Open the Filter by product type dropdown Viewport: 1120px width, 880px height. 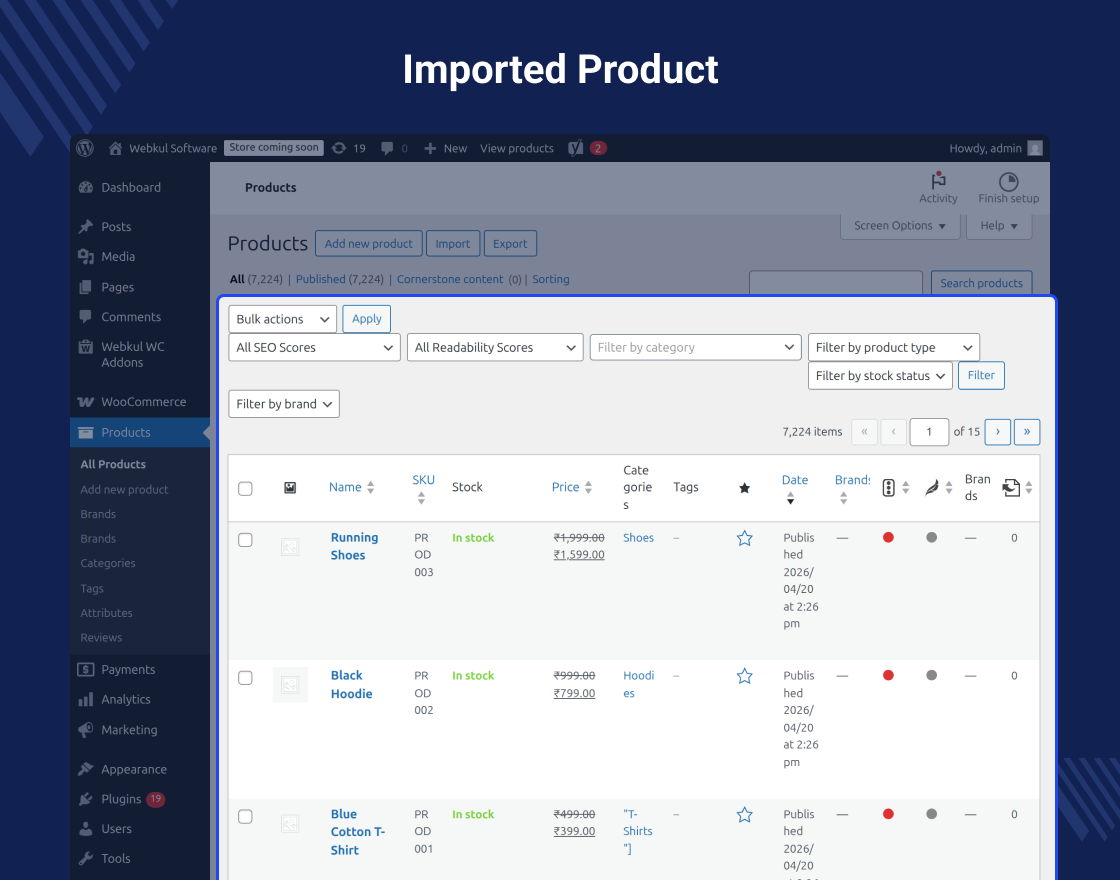pyautogui.click(x=894, y=348)
